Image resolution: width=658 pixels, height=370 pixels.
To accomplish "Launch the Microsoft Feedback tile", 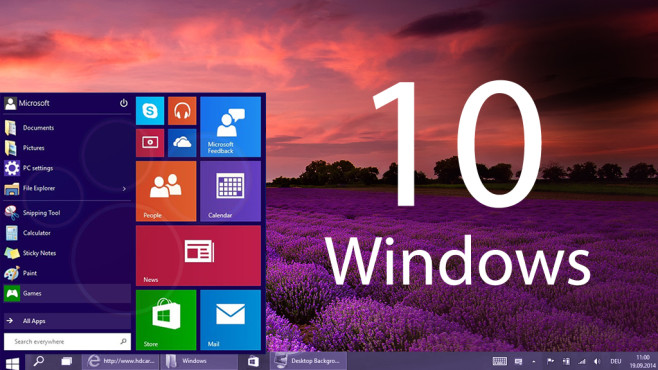I will coord(230,127).
